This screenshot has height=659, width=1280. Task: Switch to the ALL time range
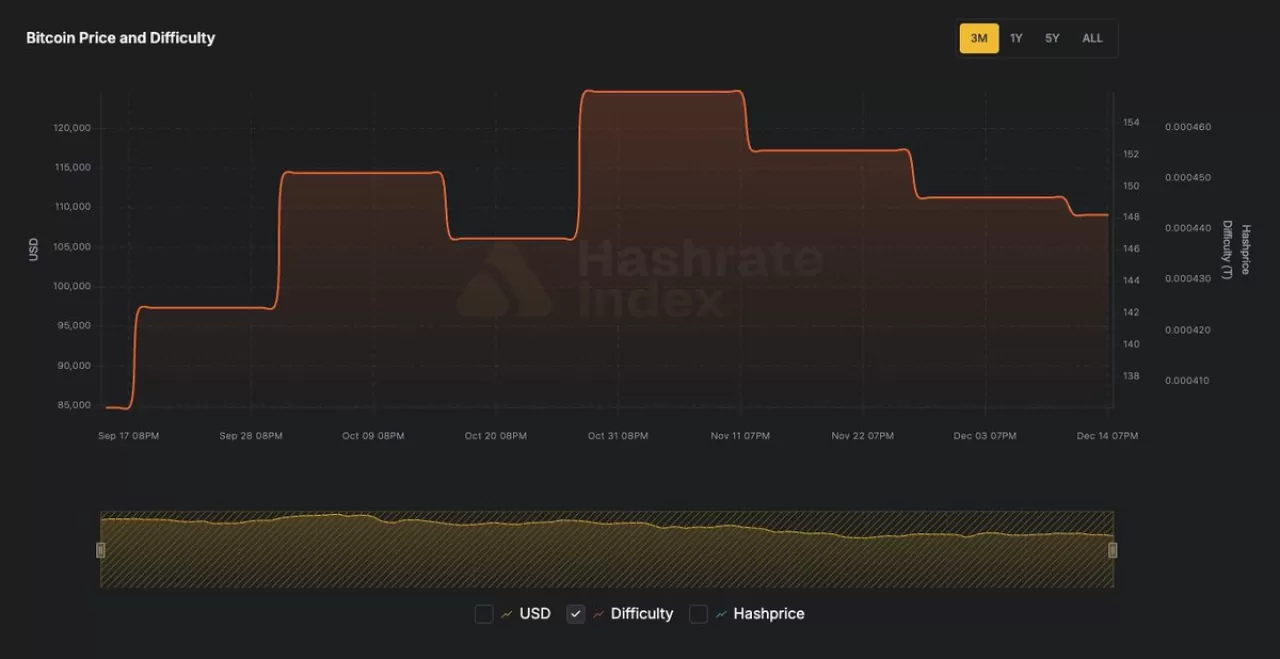click(1091, 37)
